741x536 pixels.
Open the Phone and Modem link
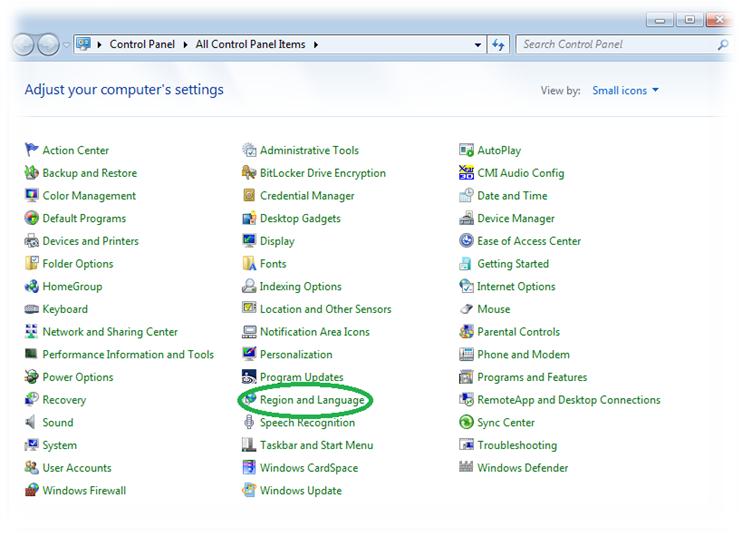(x=524, y=354)
